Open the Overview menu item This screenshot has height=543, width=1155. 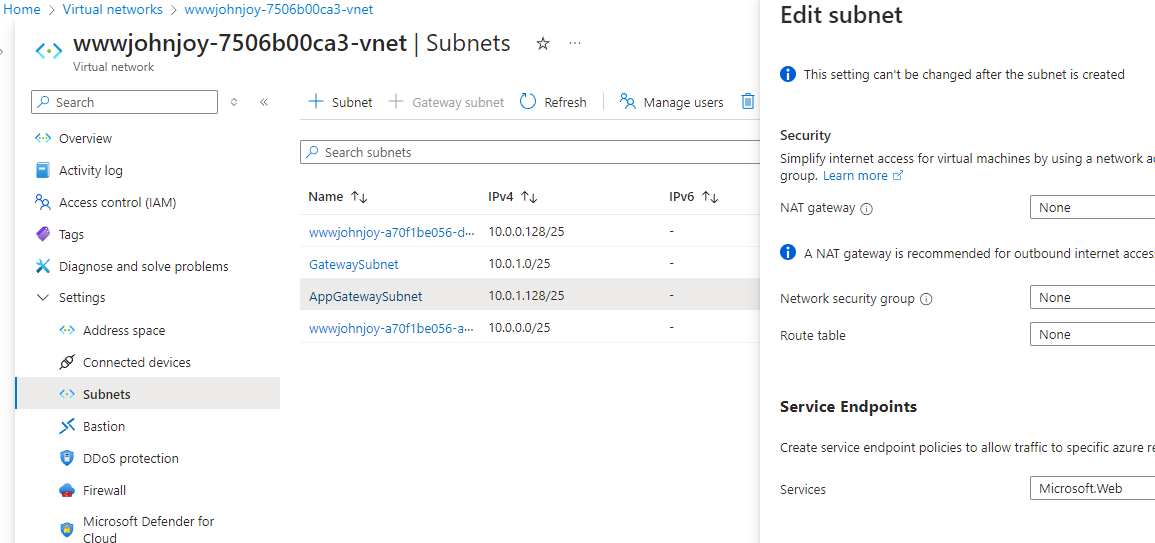point(85,139)
